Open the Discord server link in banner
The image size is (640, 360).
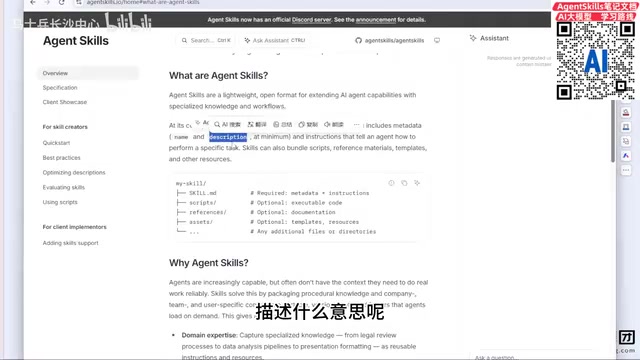click(x=311, y=20)
